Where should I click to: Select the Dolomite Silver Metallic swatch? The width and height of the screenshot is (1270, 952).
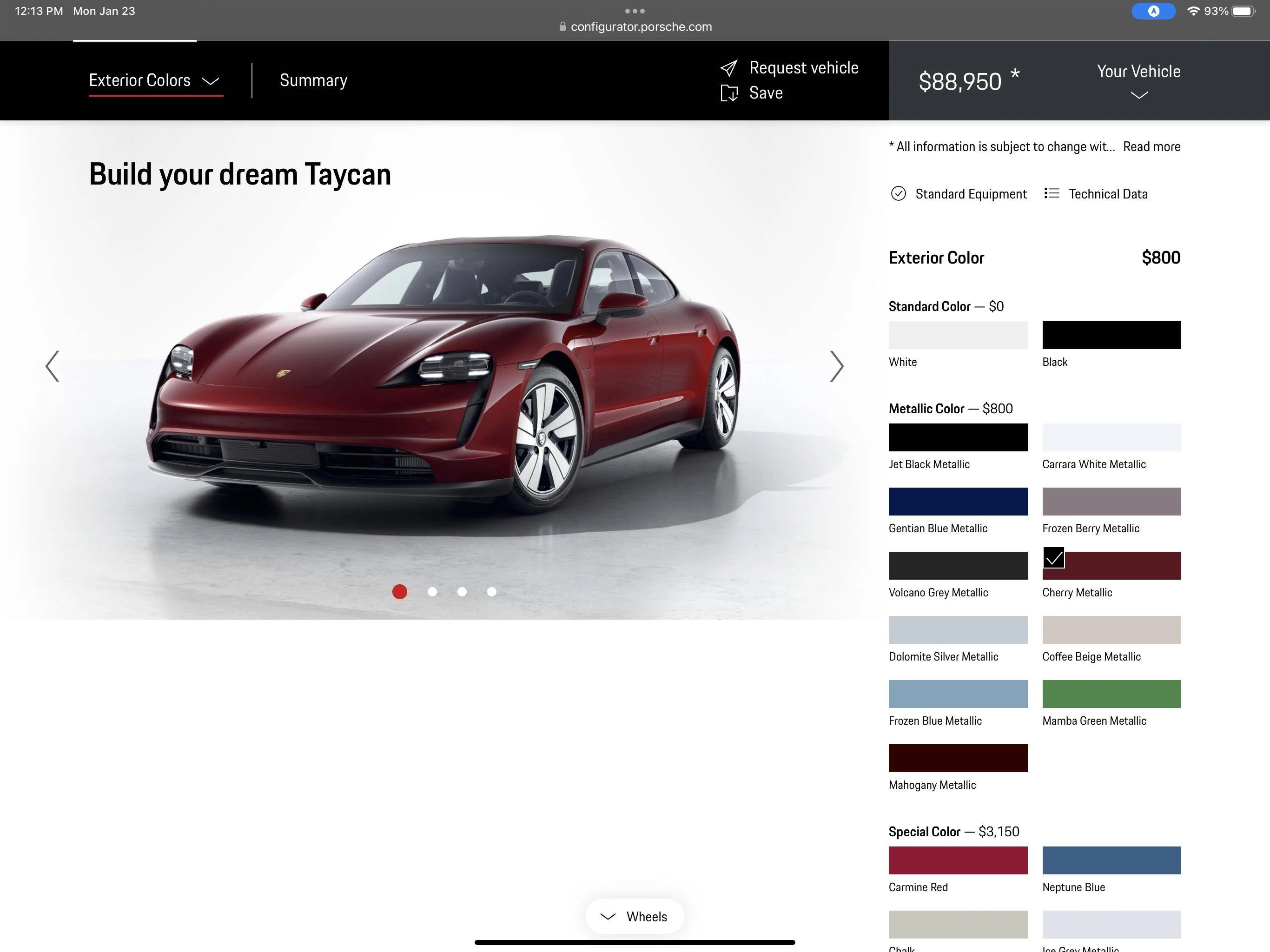tap(958, 630)
